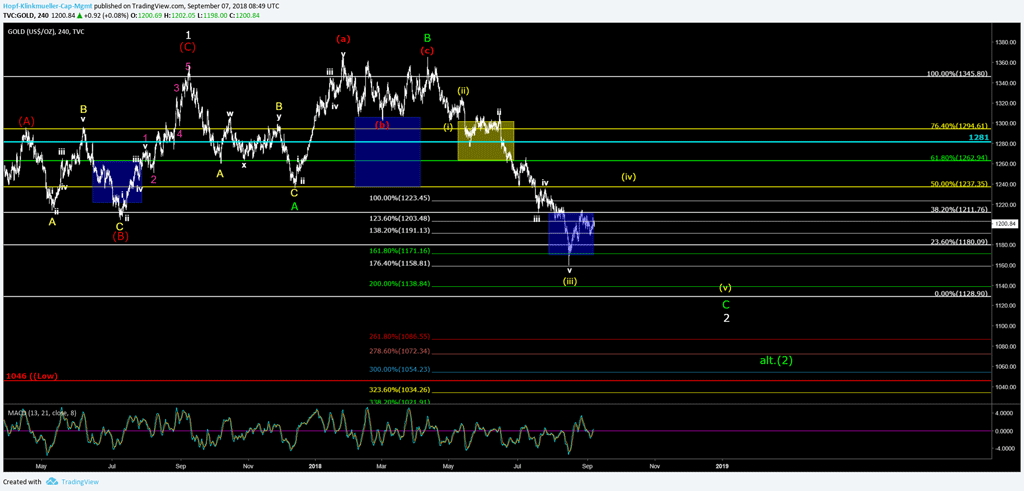This screenshot has height=491, width=1024.
Task: Select the large blue rectangle labeled (b)
Action: pyautogui.click(x=387, y=150)
